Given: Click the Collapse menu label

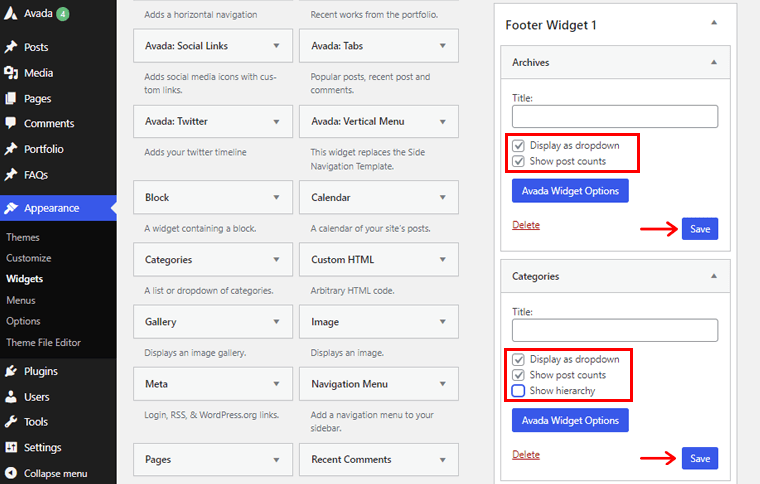Looking at the screenshot, I should tap(56, 473).
